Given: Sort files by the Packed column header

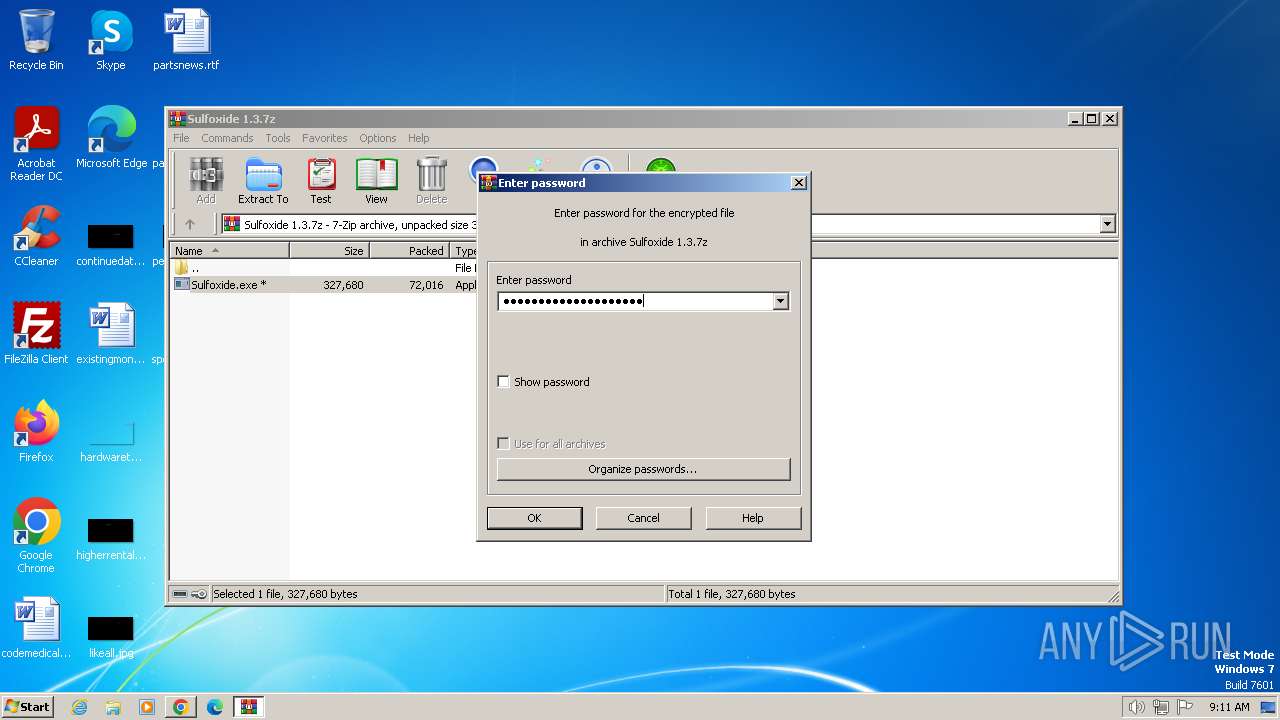Looking at the screenshot, I should (x=410, y=251).
